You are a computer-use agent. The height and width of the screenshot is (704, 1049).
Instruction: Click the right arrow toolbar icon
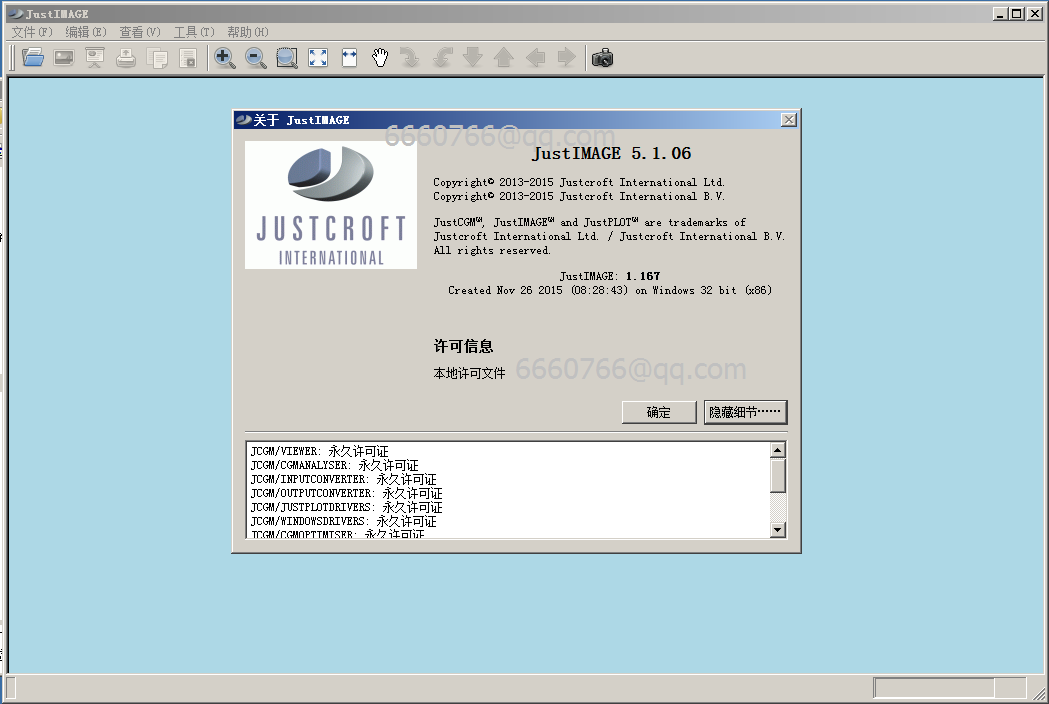point(566,58)
